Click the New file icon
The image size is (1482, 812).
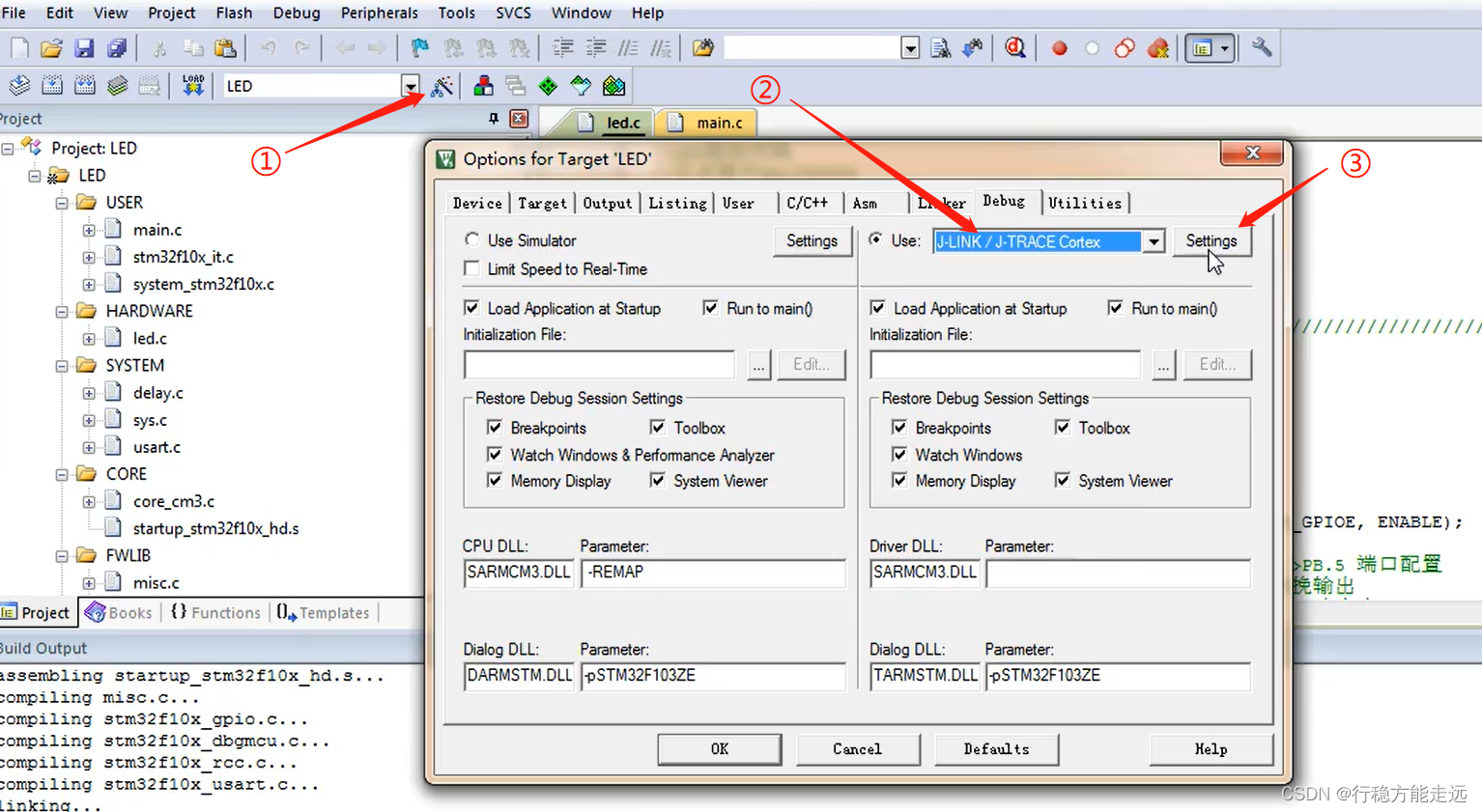19,48
